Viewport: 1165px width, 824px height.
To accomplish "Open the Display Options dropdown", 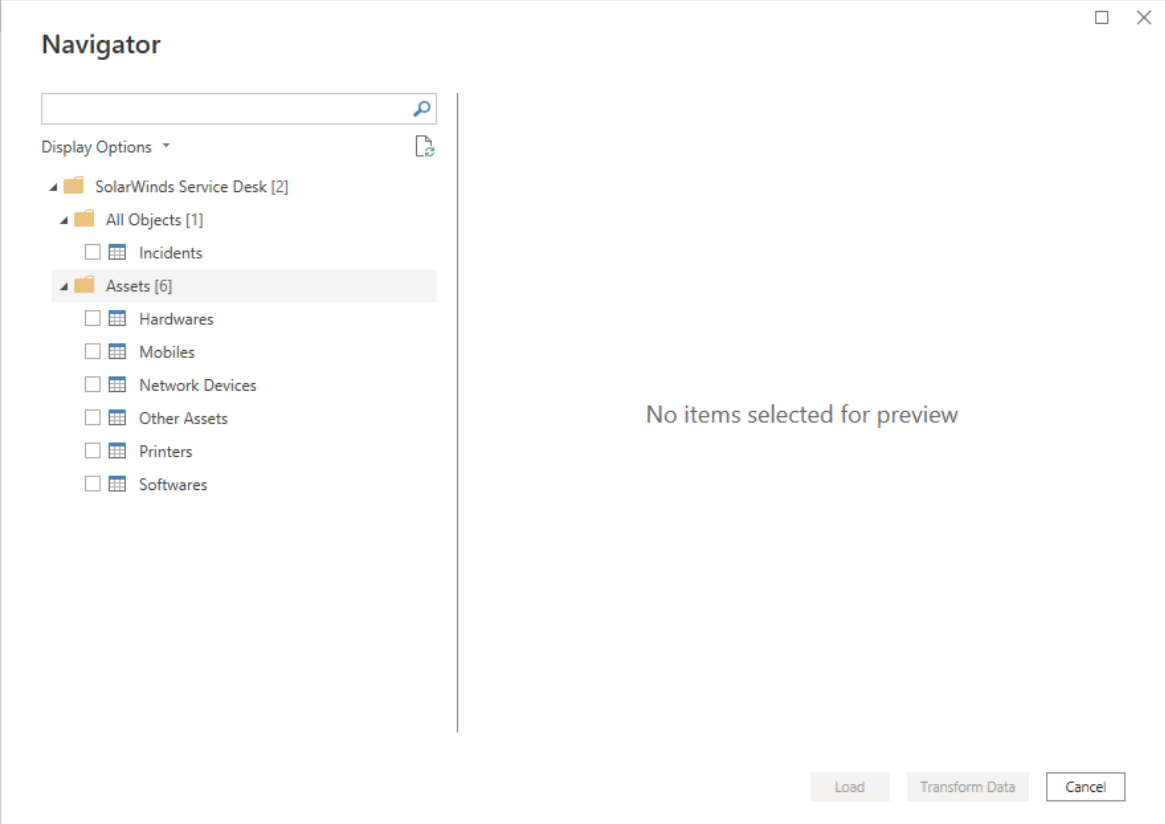I will pyautogui.click(x=106, y=147).
